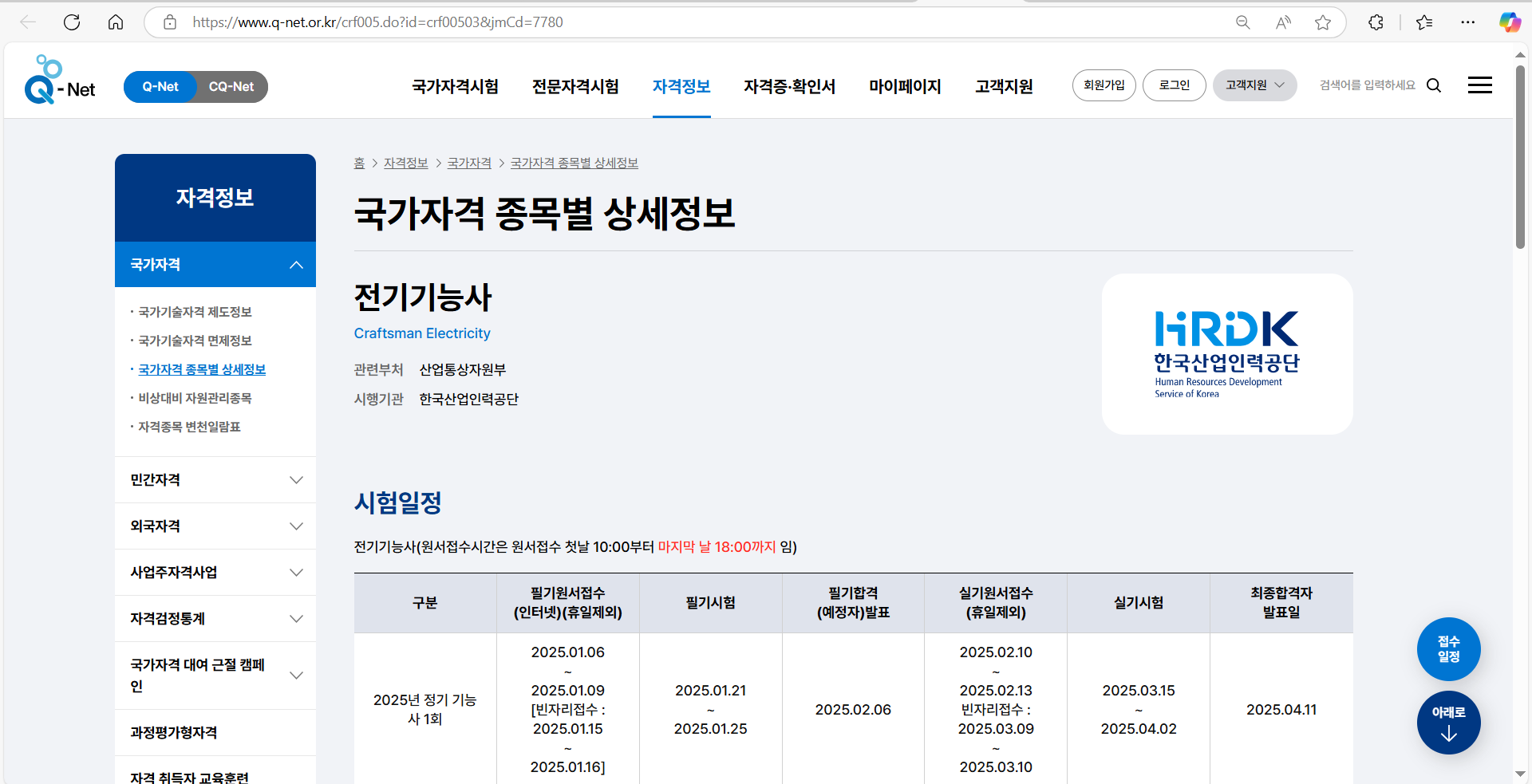Viewport: 1532px width, 784px height.
Task: Click 필기합격 date 2025.02.06
Action: tap(853, 710)
